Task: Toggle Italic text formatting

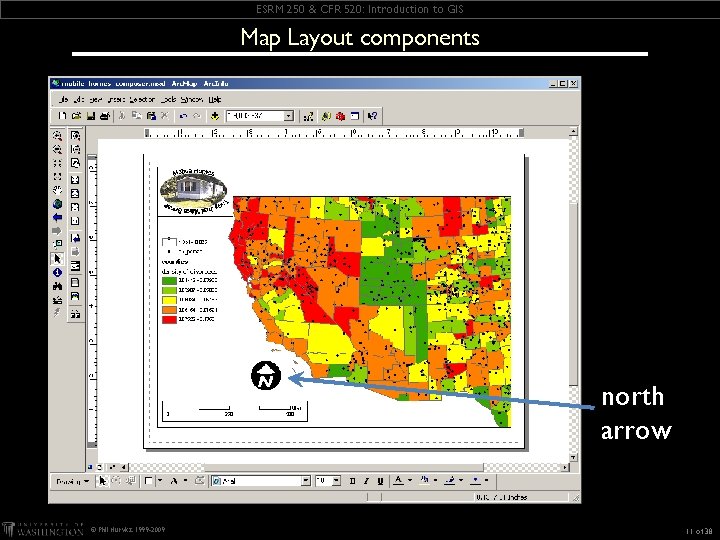Action: pos(366,481)
